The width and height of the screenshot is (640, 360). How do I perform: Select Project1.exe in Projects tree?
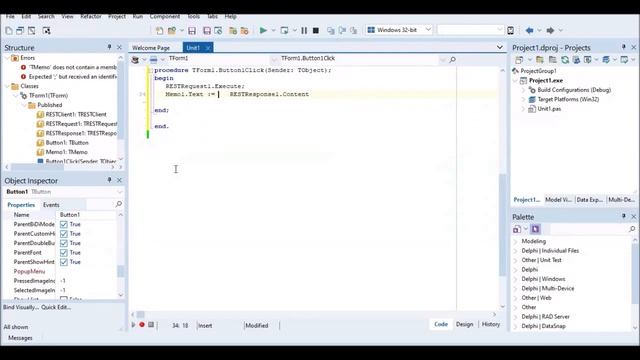[x=546, y=80]
